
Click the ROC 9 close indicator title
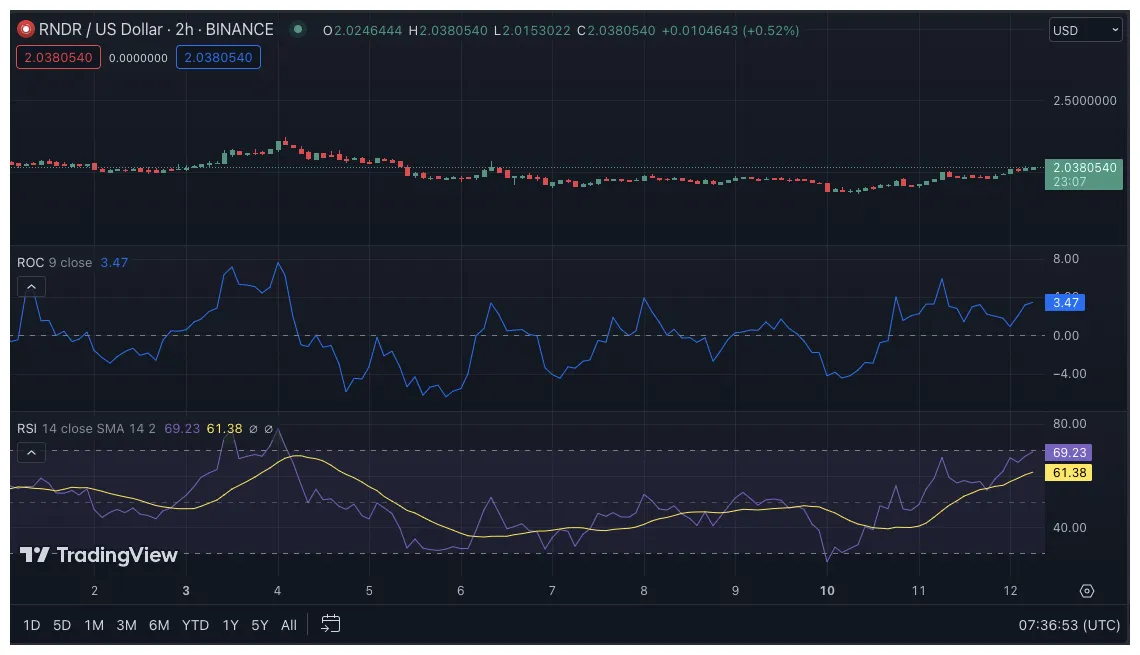coord(55,262)
